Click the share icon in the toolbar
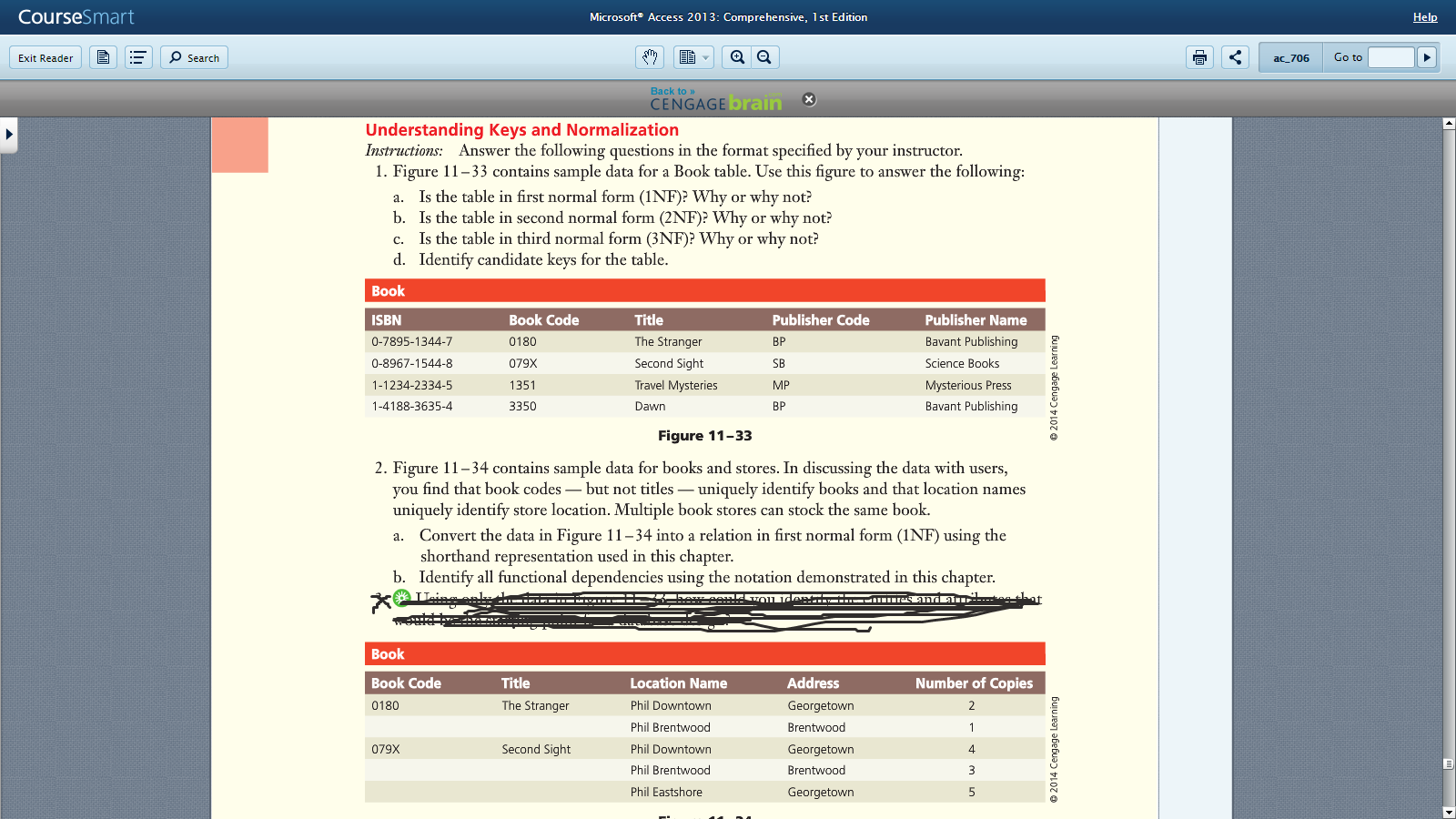This screenshot has height=819, width=1456. 1235,57
